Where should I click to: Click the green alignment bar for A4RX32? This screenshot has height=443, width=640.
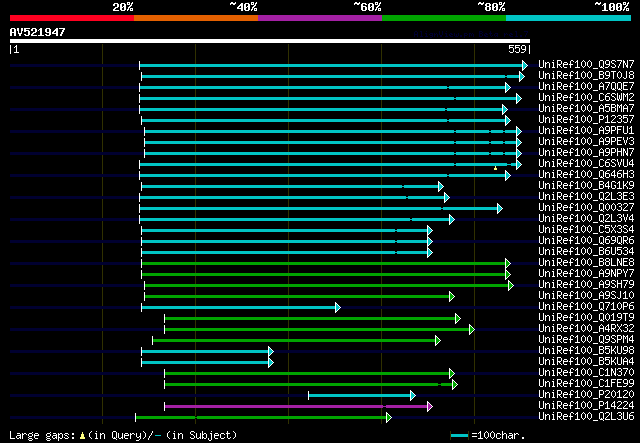319,329
